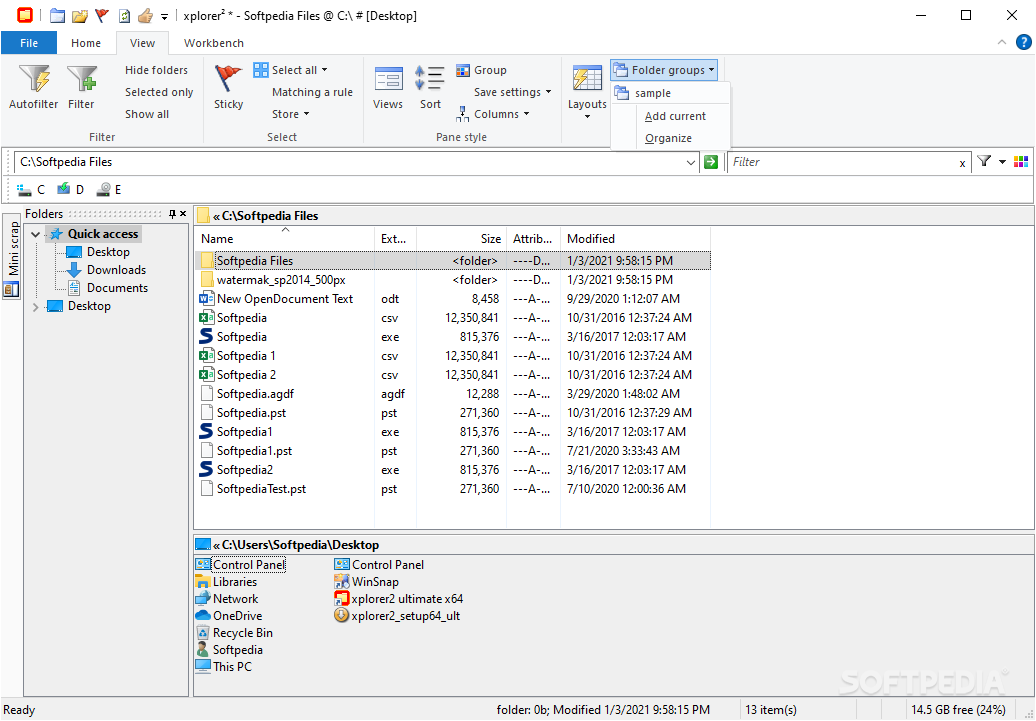Click the Folder groups dropdown button
1036x721 pixels.
664,69
